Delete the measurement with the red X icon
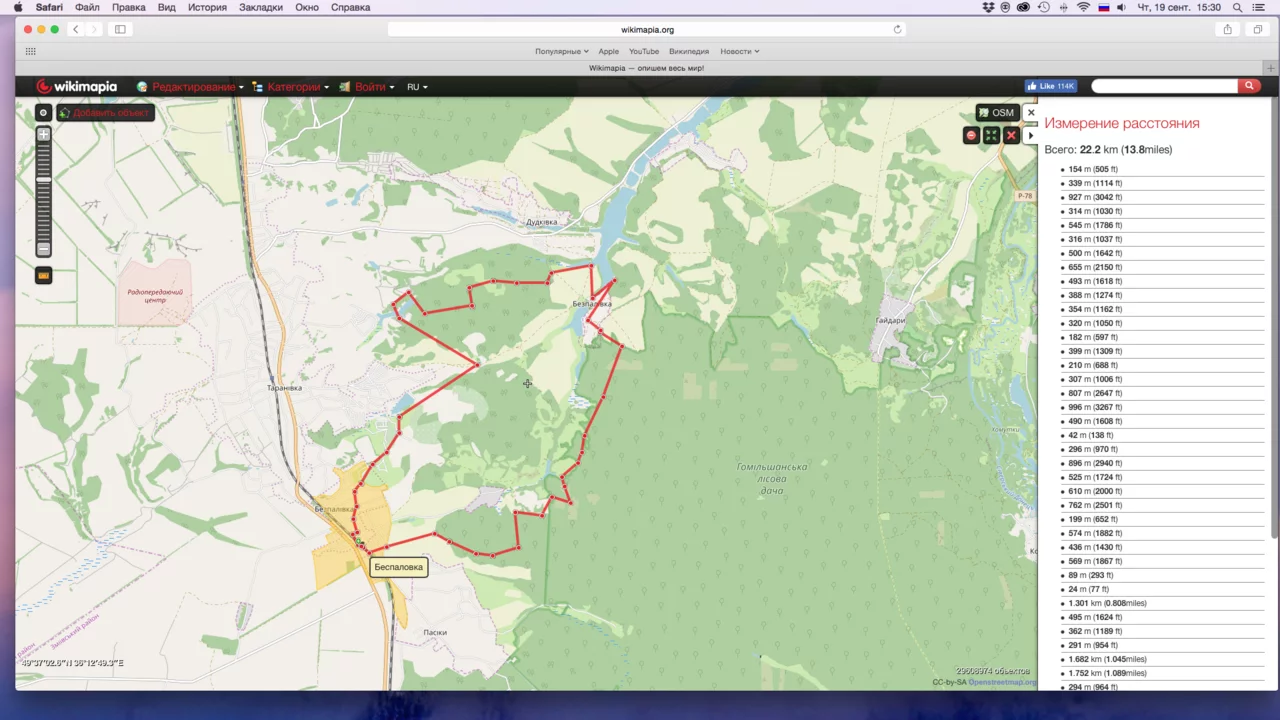 [1011, 135]
